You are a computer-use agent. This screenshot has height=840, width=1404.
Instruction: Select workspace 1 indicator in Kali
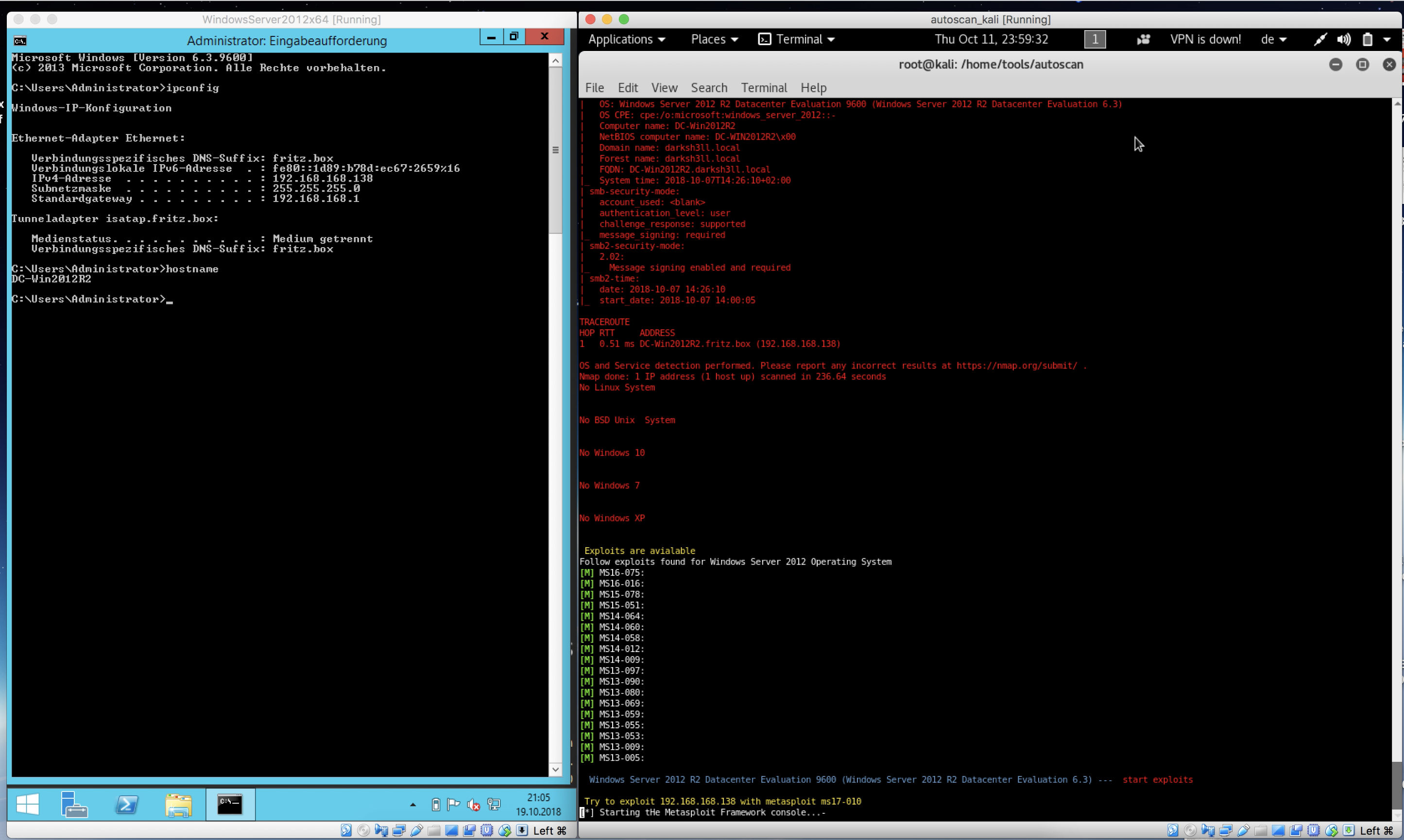click(x=1095, y=39)
